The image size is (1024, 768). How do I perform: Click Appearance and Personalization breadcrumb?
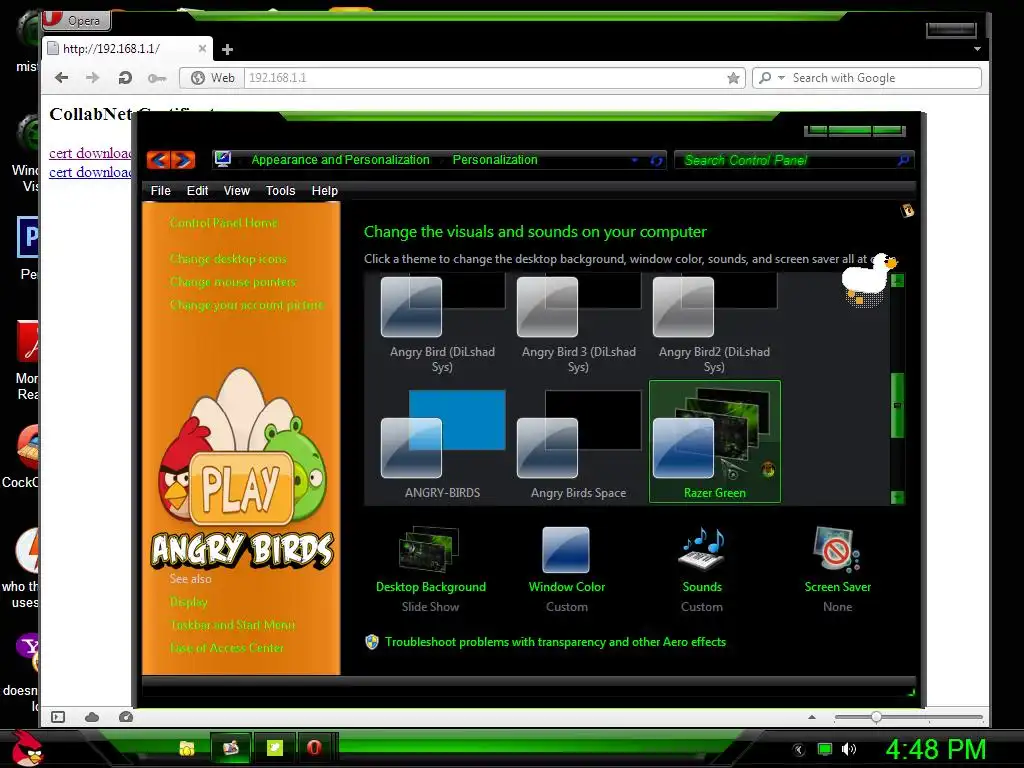coord(340,160)
